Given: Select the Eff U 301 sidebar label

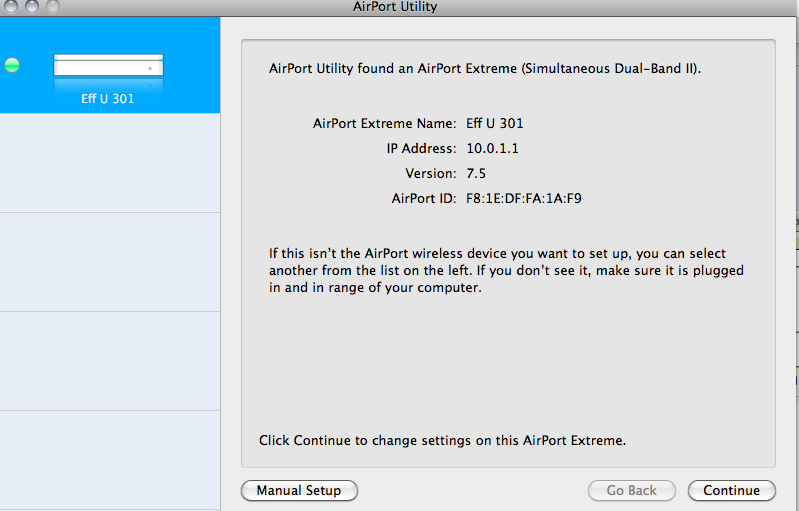Looking at the screenshot, I should (x=108, y=99).
